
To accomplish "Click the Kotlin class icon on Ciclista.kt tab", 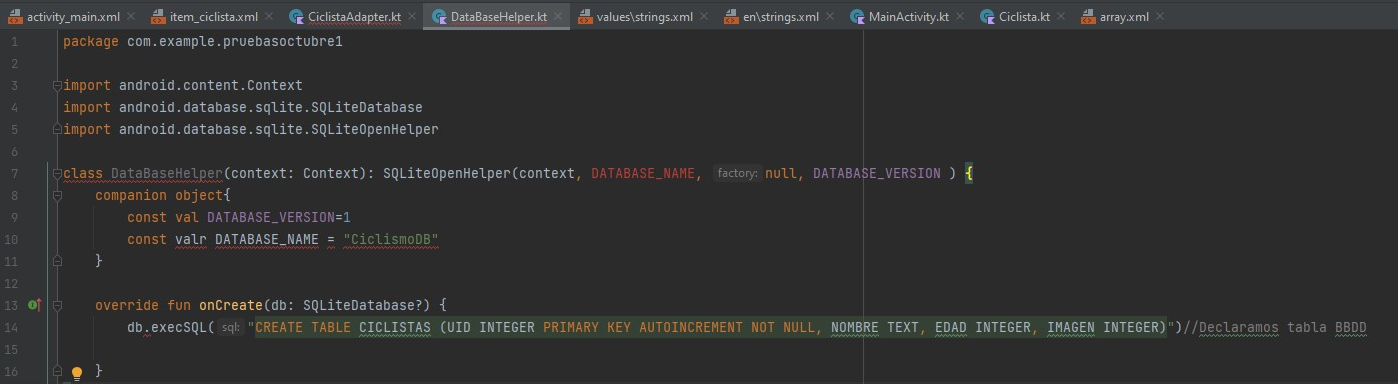I will (988, 17).
